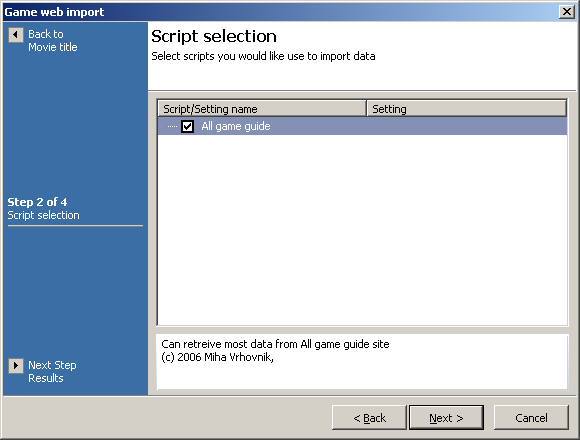This screenshot has height=440, width=580.
Task: Click the empty area of the script list
Action: 362,229
